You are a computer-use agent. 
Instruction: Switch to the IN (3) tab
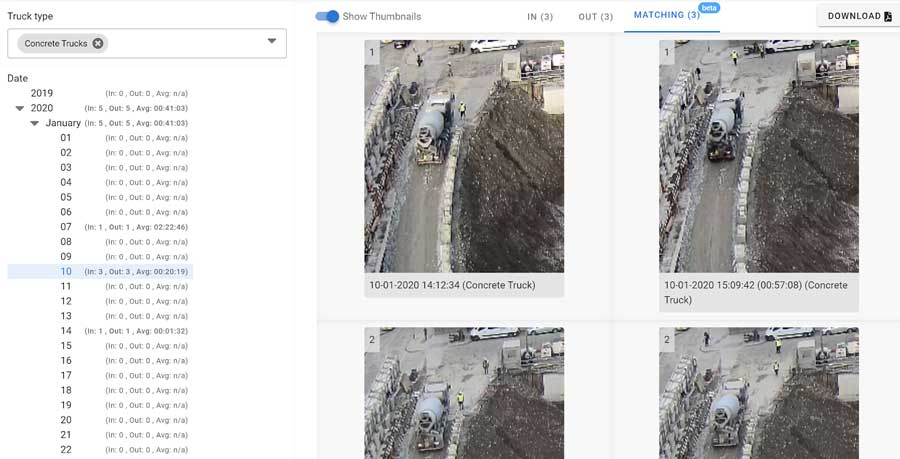[540, 17]
